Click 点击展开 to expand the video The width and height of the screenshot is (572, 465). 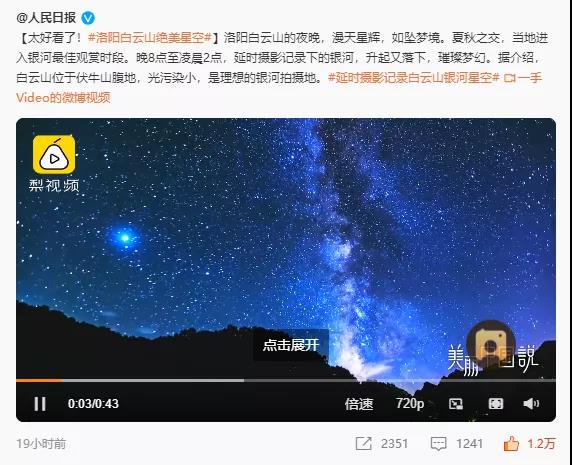point(291,345)
